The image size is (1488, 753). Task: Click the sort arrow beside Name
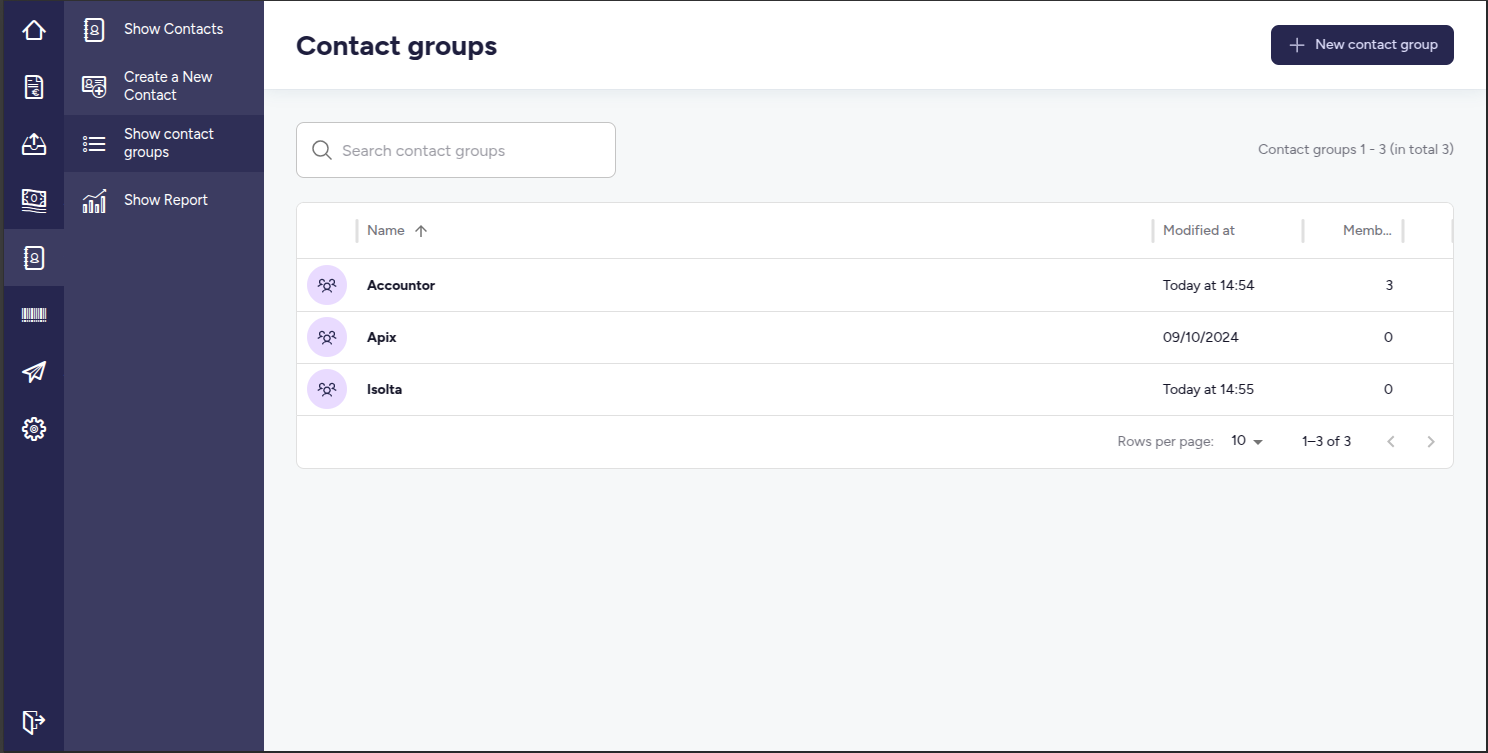pyautogui.click(x=421, y=230)
